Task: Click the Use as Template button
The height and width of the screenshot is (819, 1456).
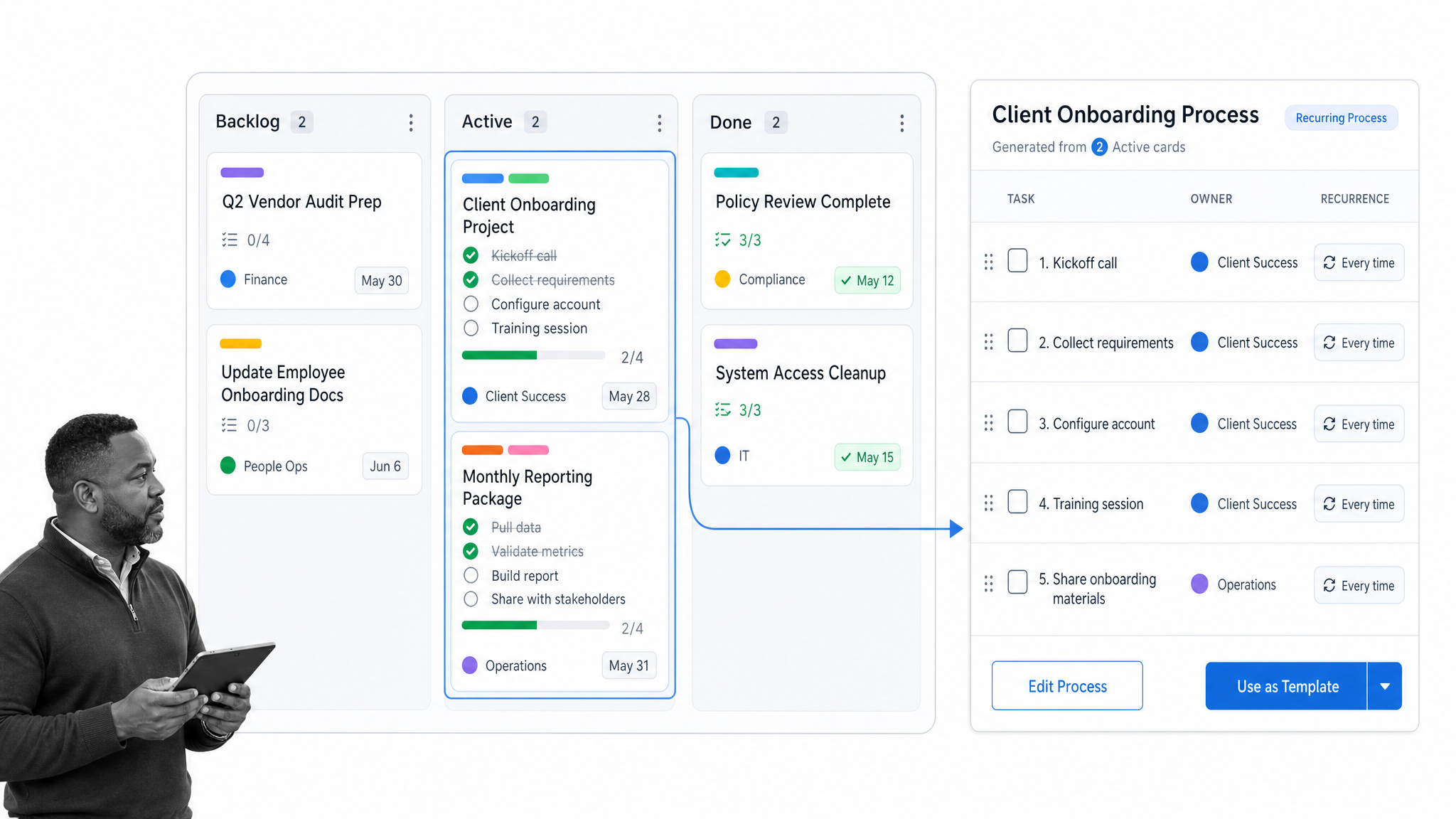Action: tap(1286, 686)
